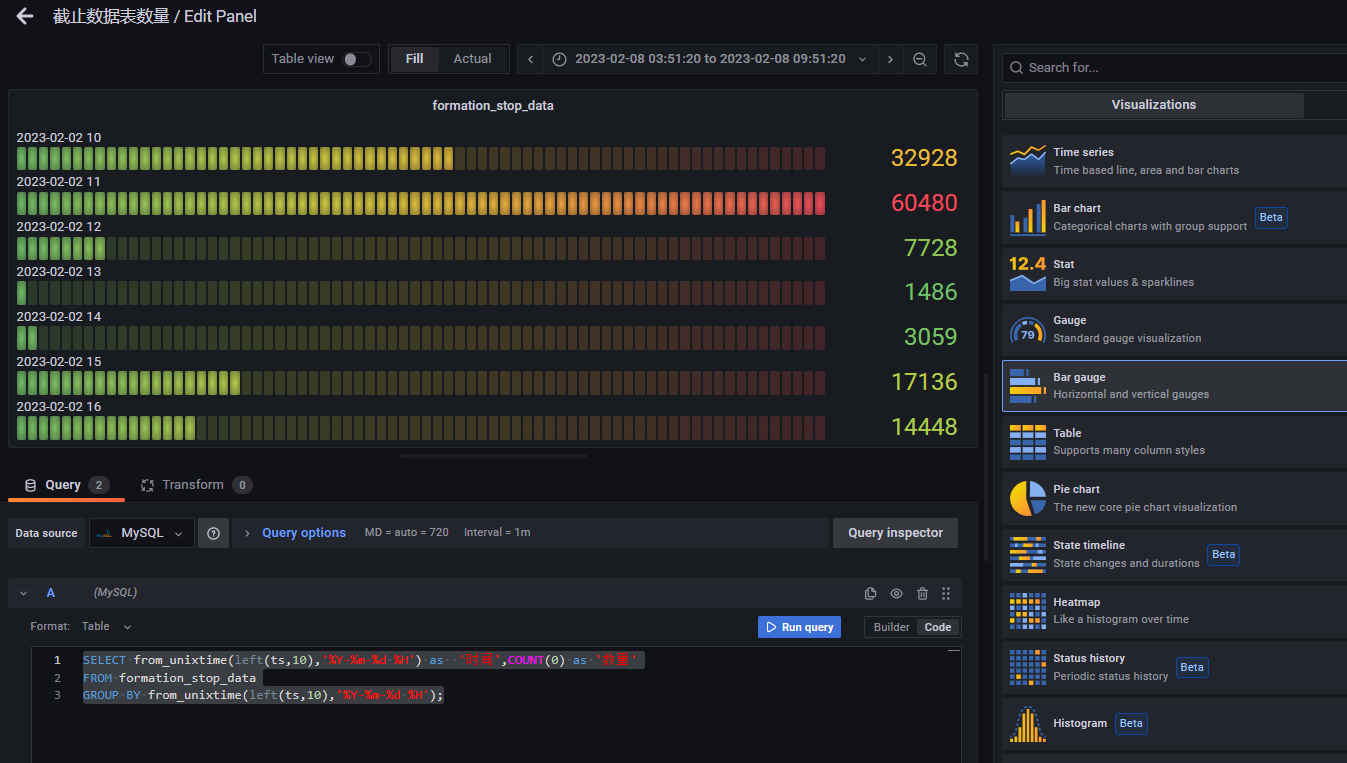Choose State timeline visualization
Viewport: 1347px width, 763px height.
[1175, 554]
